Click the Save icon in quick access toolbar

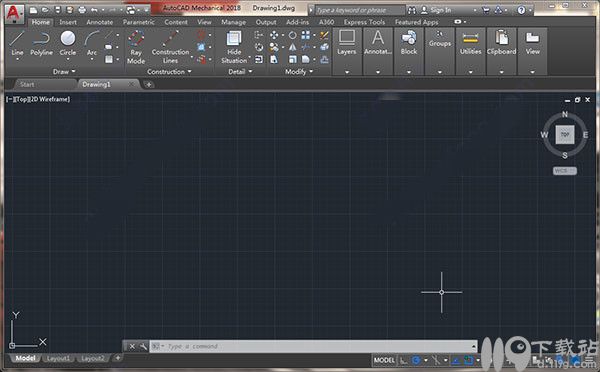[x=57, y=10]
